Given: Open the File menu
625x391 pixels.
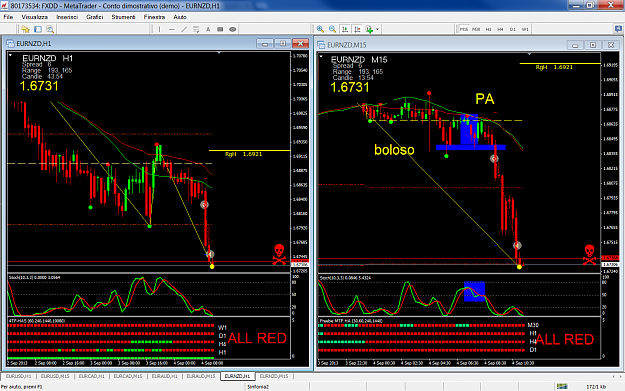Looking at the screenshot, I should [x=8, y=17].
